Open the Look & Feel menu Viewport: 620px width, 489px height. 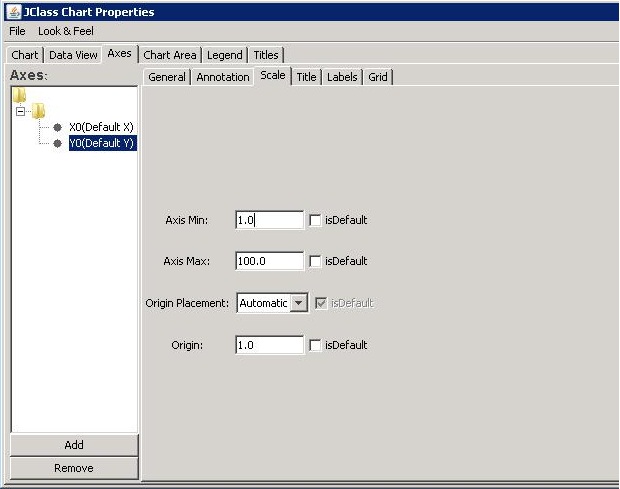click(x=66, y=31)
